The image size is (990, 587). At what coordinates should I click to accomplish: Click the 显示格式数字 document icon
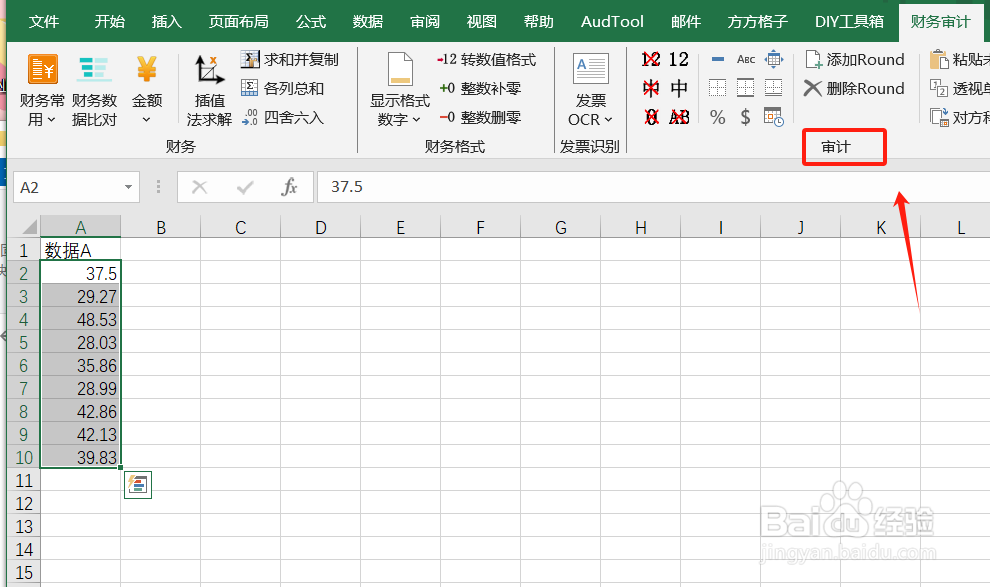[x=400, y=69]
